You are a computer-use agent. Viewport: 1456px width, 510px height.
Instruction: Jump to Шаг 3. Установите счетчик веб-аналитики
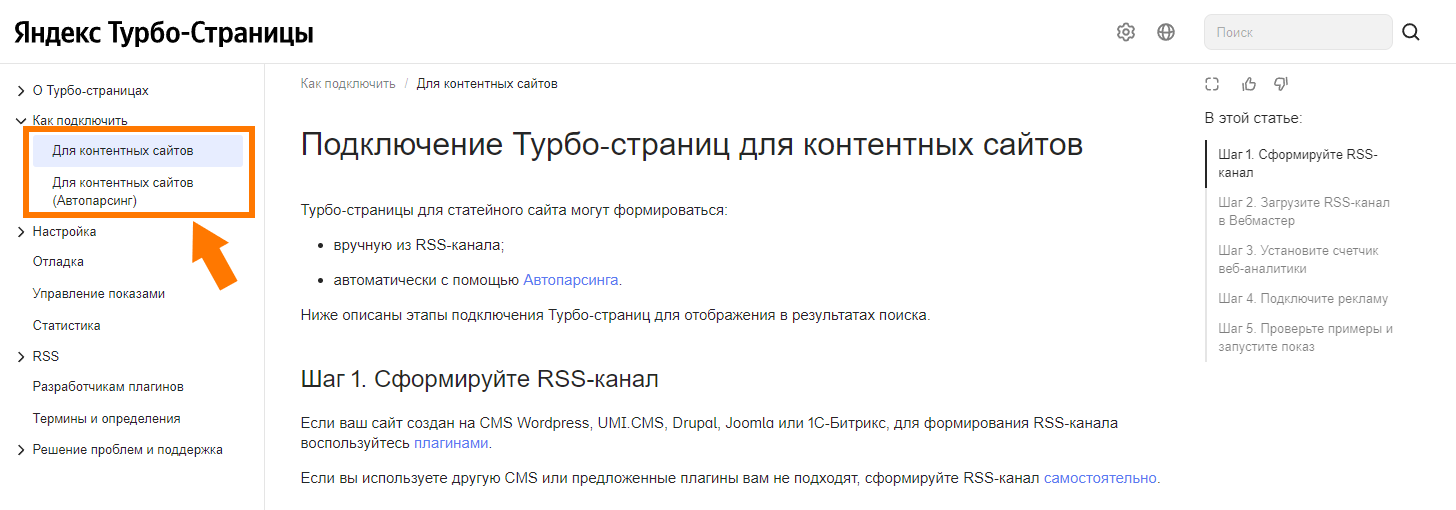pos(1298,260)
